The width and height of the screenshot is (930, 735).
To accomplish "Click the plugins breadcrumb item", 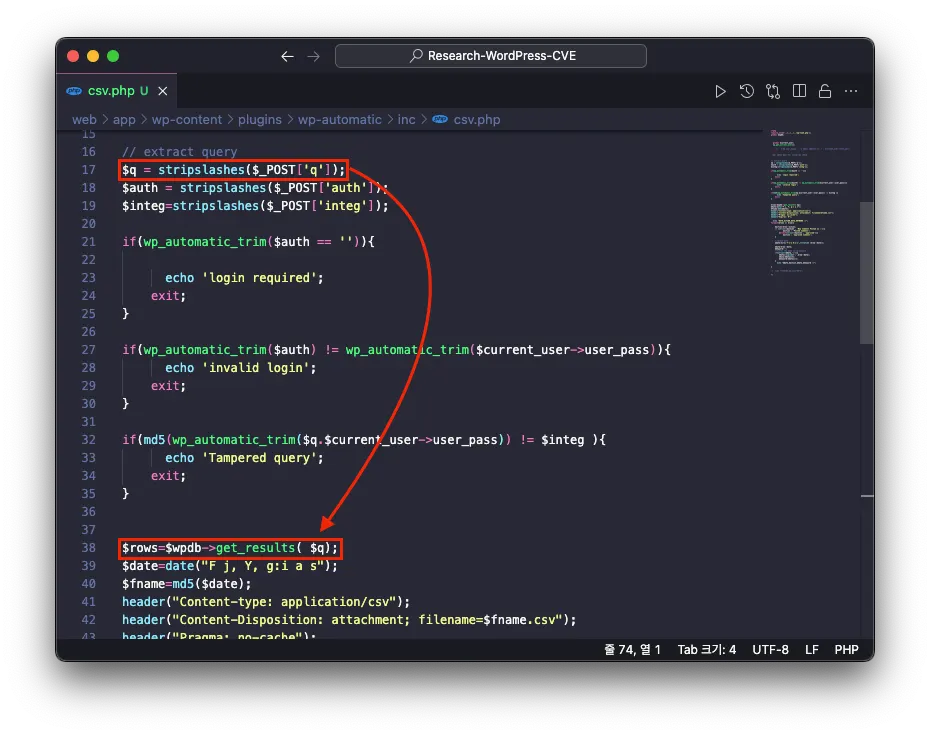I will coord(259,119).
